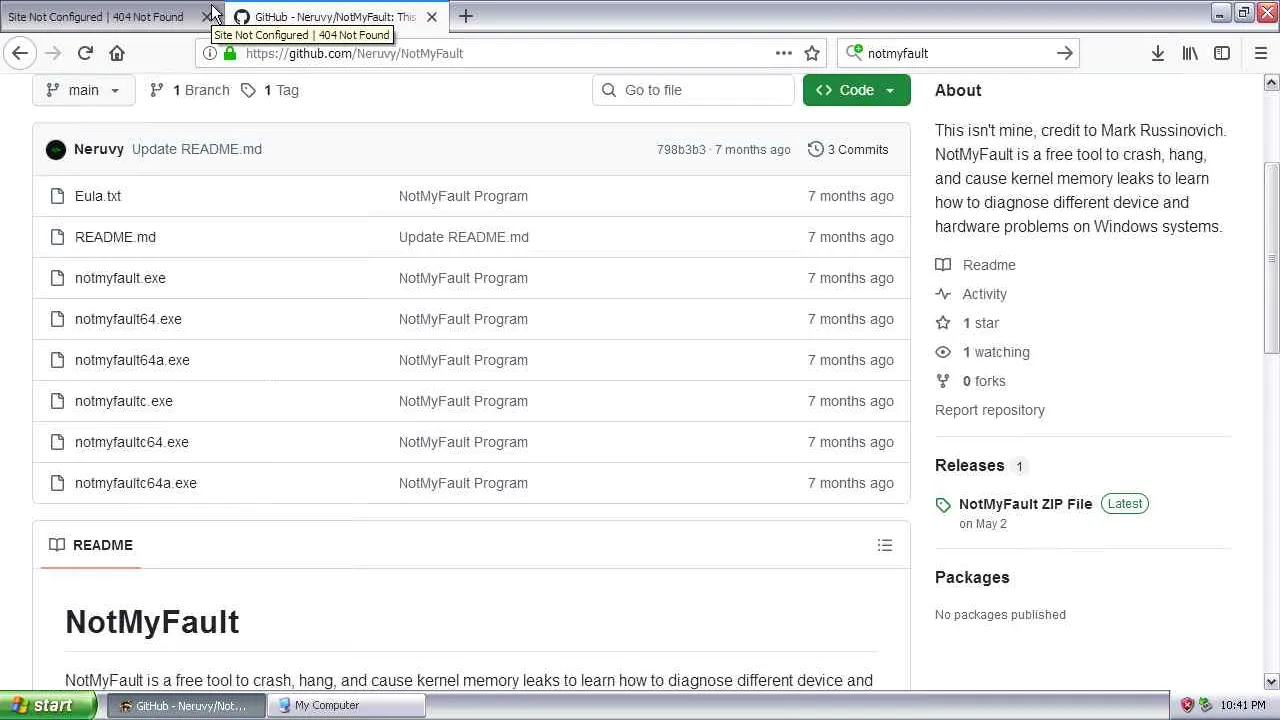Image resolution: width=1280 pixels, height=720 pixels.
Task: Click the Packages heading
Action: click(x=972, y=577)
